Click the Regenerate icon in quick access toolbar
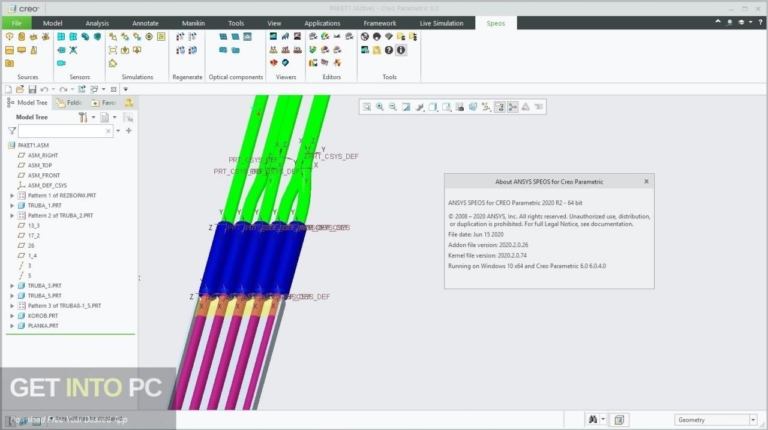768x430 pixels. [82, 89]
